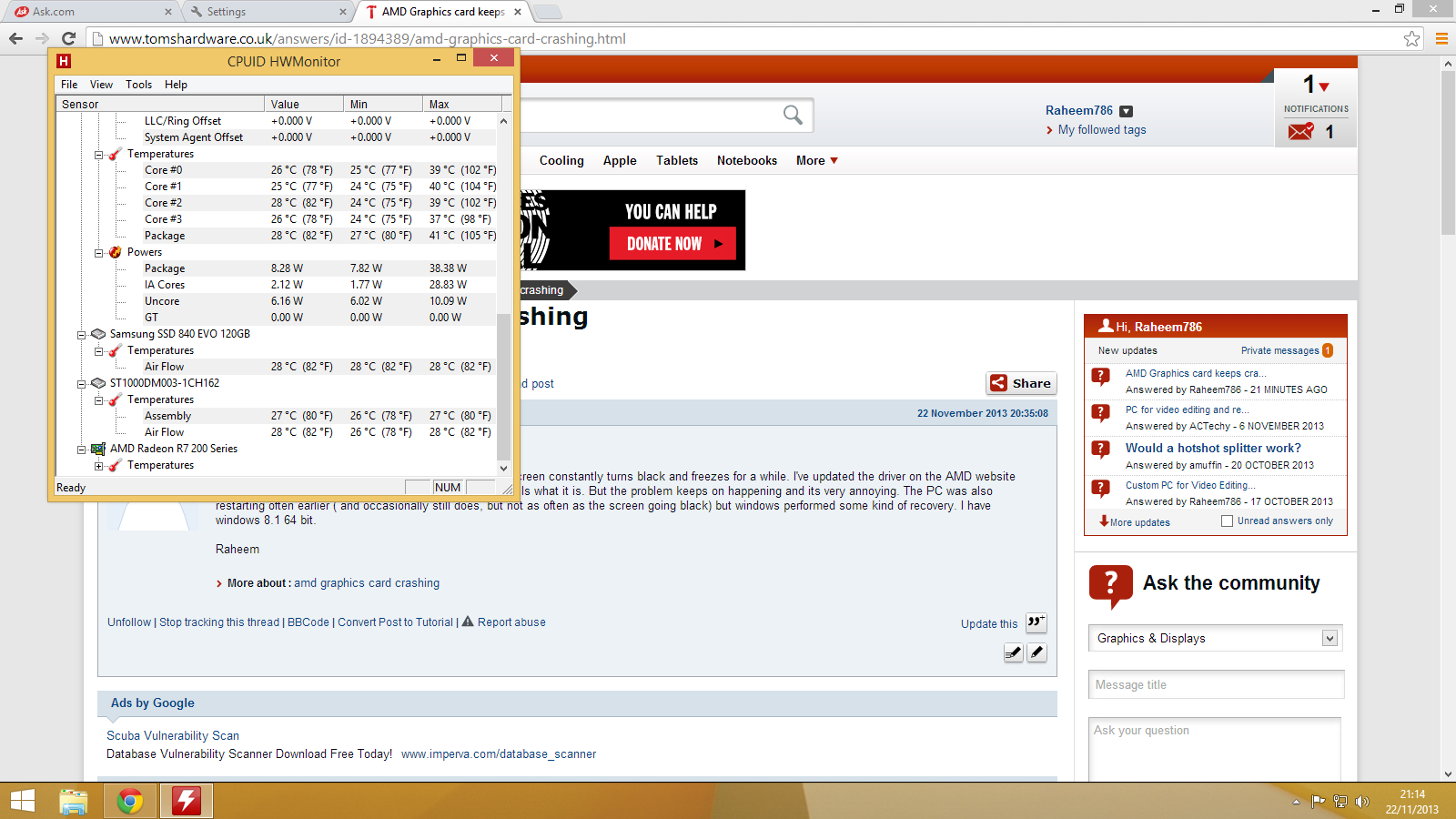1456x819 pixels.
Task: Open the HWMonitor View menu
Action: (101, 85)
